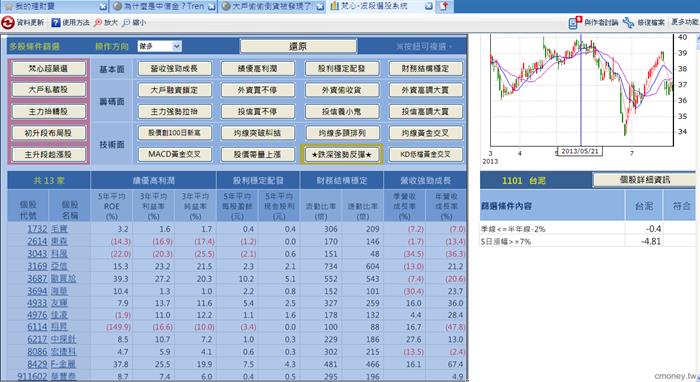Image resolution: width=700 pixels, height=382 pixels.
Task: Open stock code 3043 link
Action: [37, 253]
